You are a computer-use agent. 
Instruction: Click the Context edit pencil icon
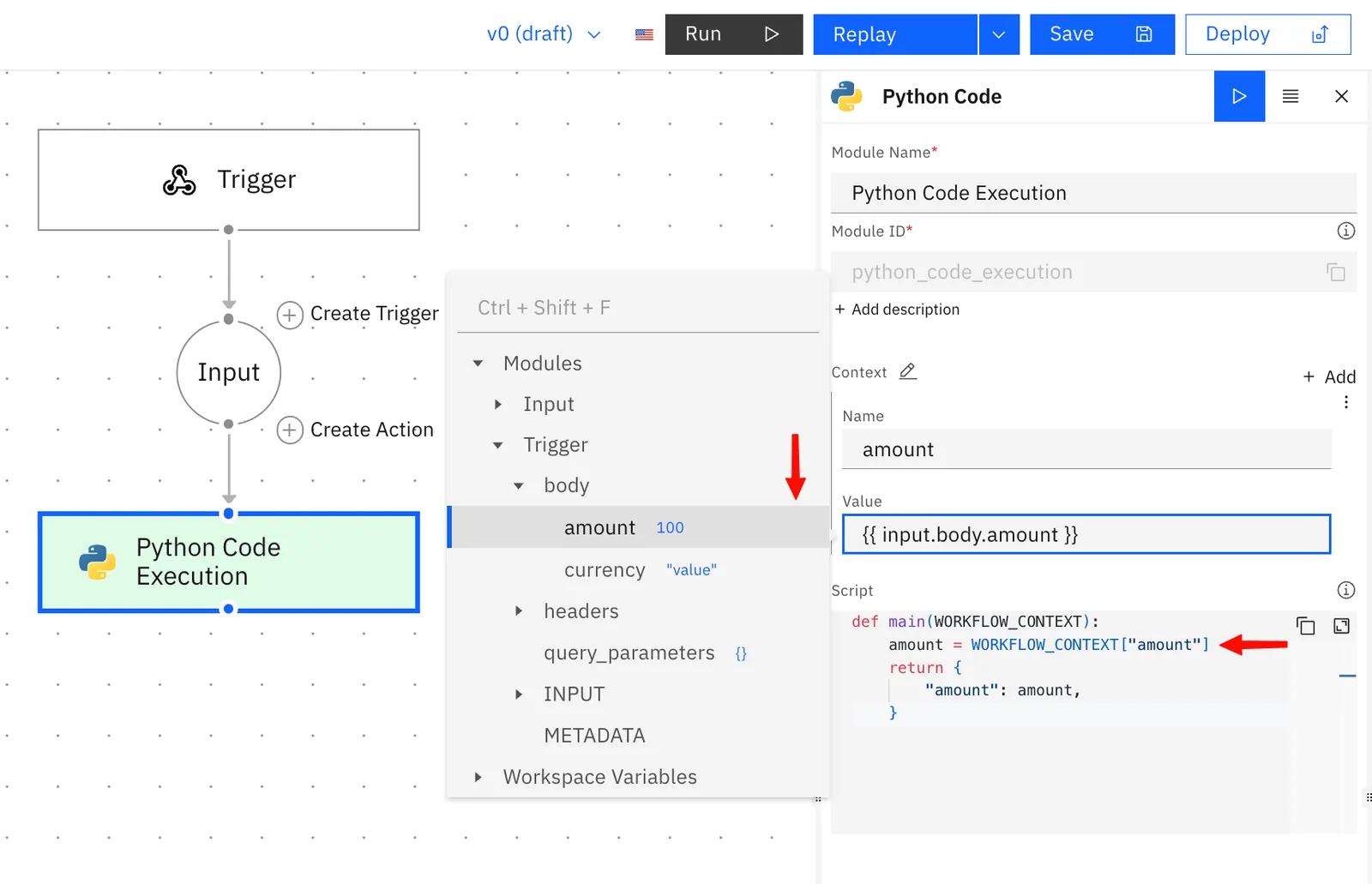908,371
